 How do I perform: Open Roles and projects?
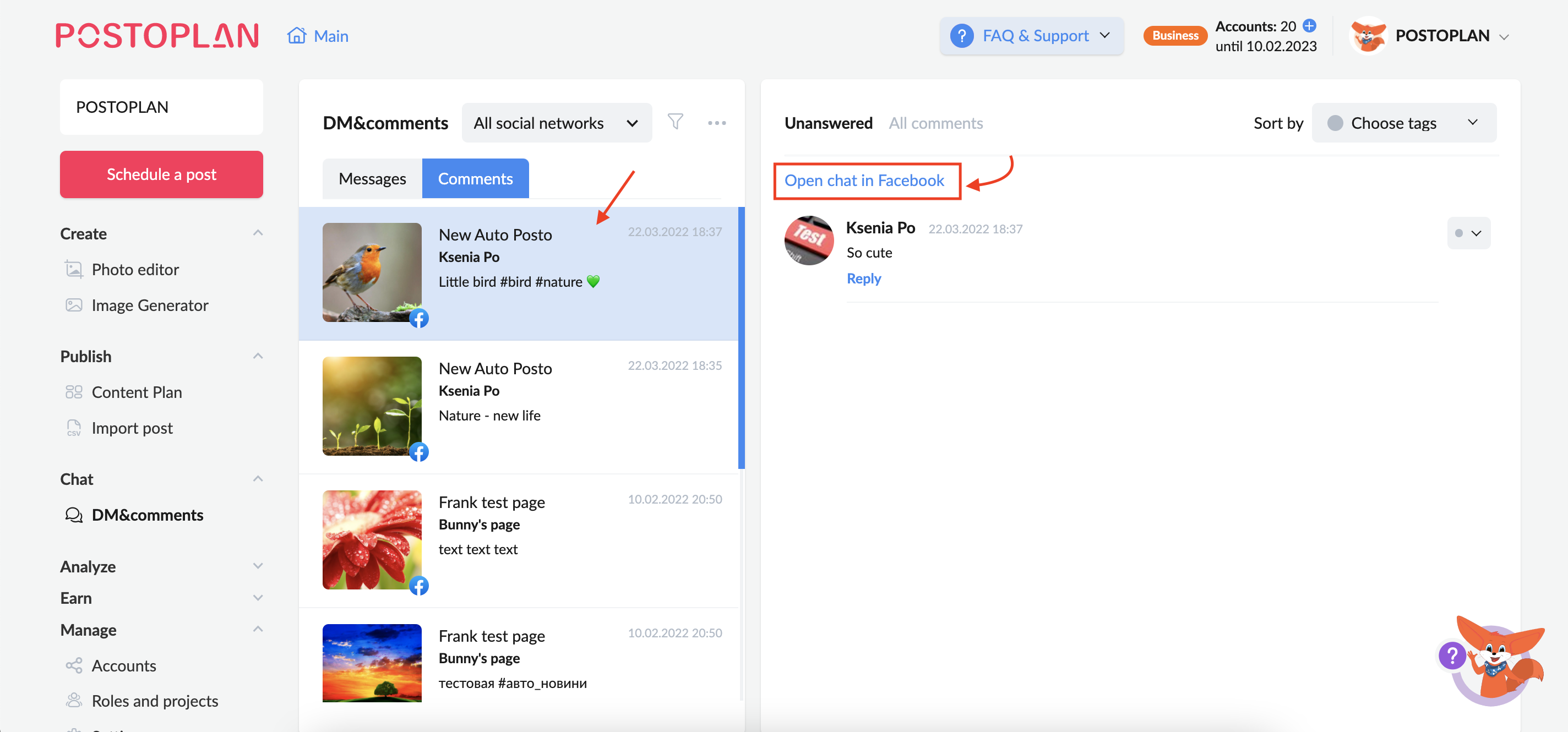(155, 701)
